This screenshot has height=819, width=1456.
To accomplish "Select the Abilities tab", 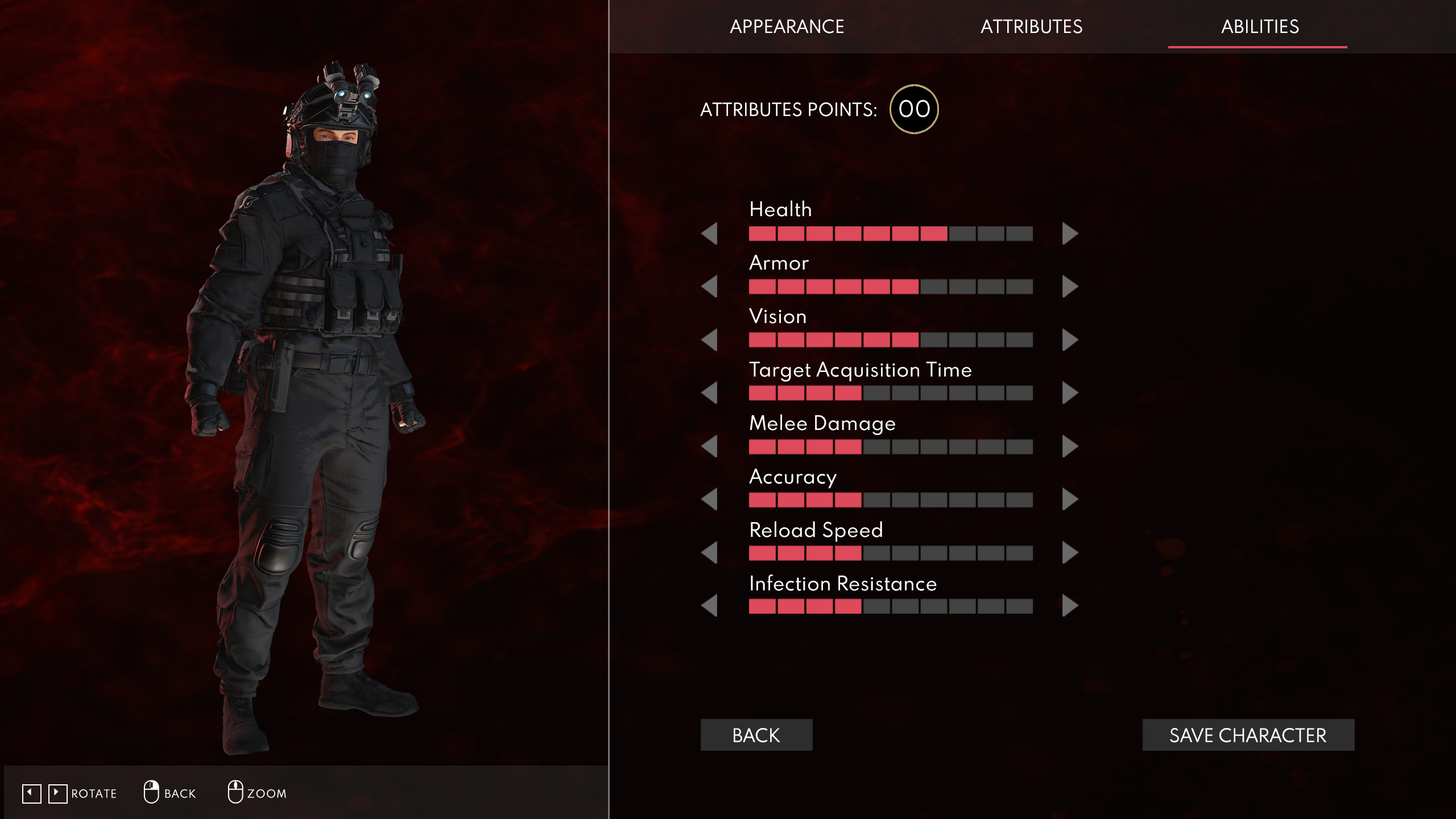I will click(x=1260, y=27).
